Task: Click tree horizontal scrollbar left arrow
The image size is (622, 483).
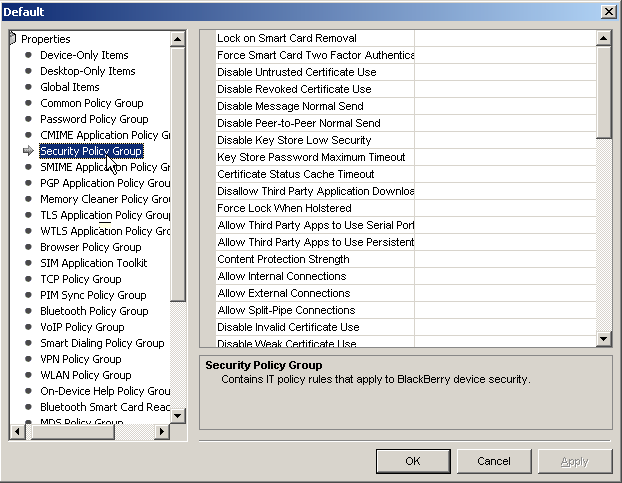Action: tap(17, 431)
